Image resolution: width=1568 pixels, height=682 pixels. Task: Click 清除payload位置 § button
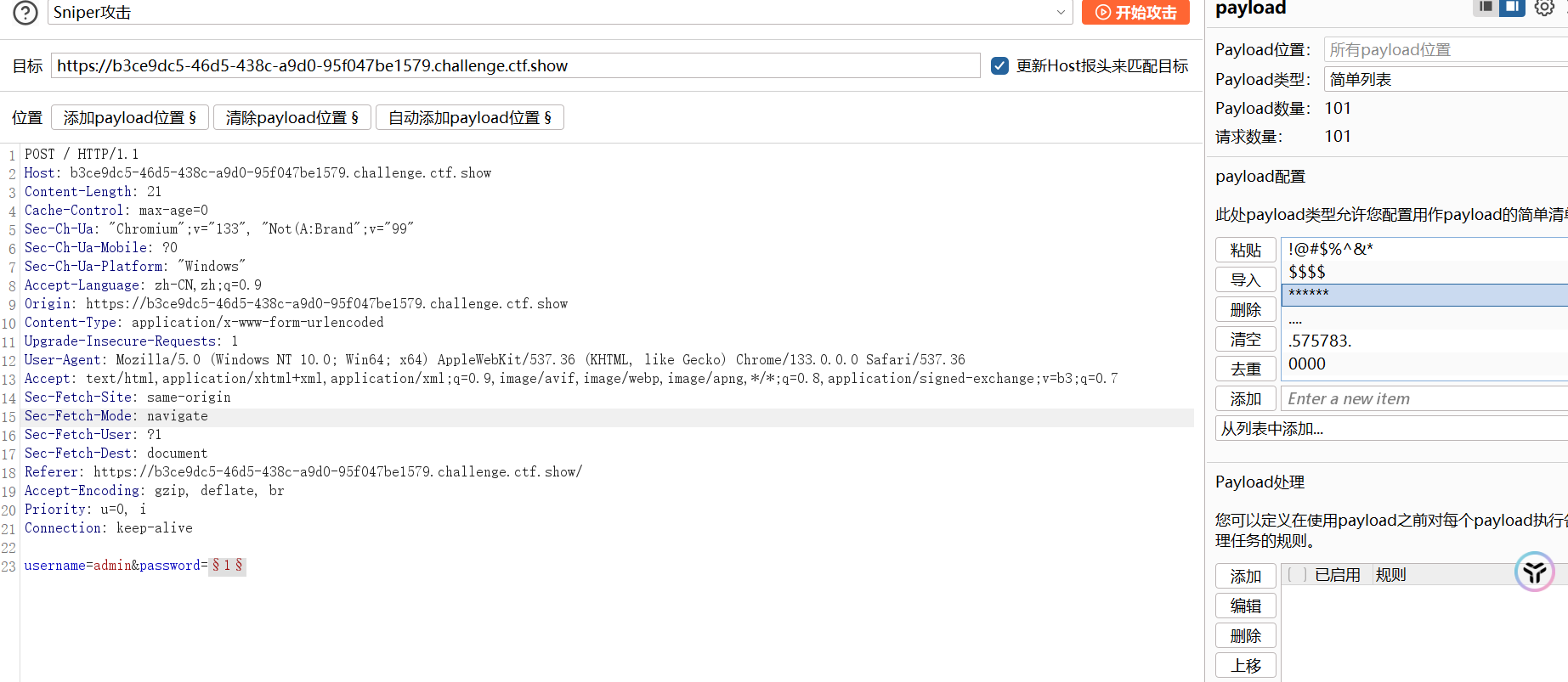click(x=292, y=118)
